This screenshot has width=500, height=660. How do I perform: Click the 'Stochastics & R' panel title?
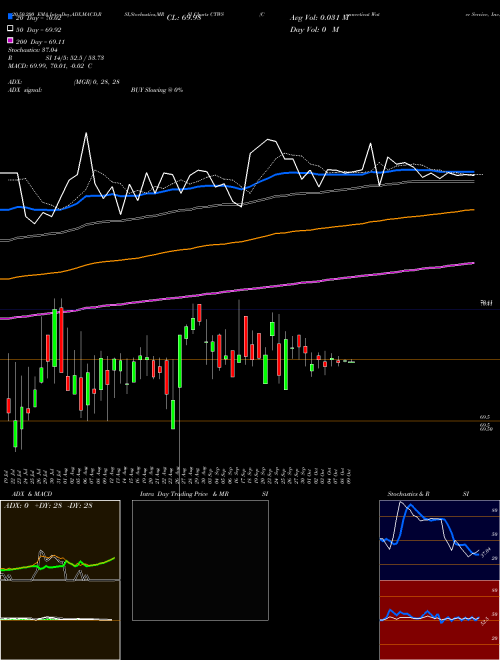click(408, 494)
